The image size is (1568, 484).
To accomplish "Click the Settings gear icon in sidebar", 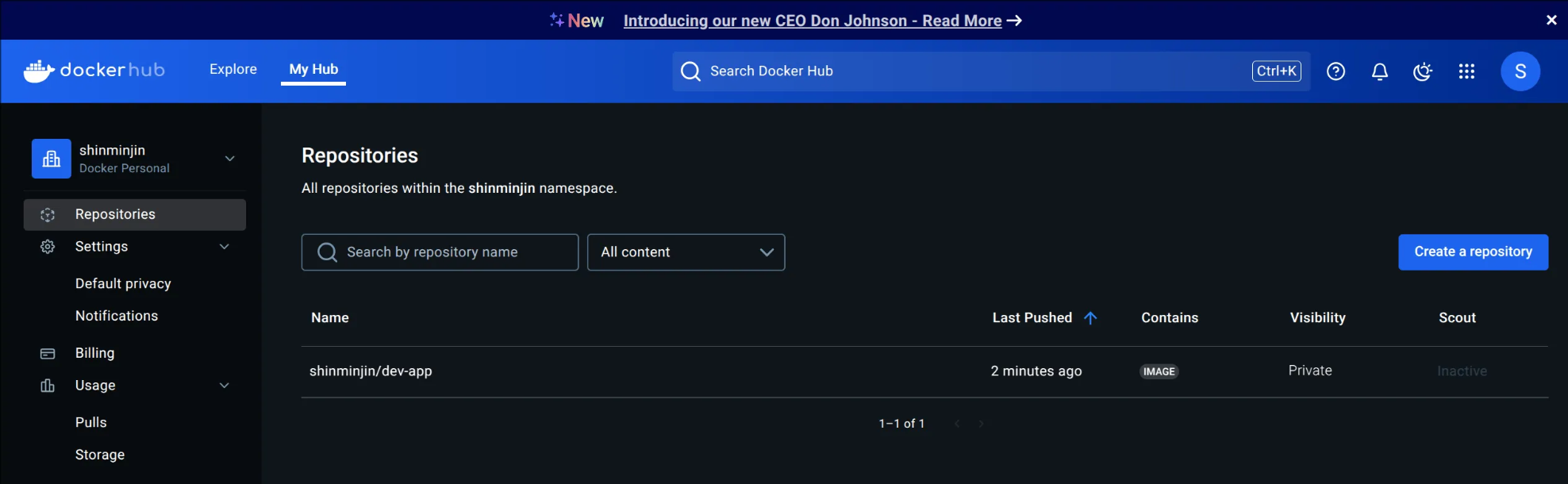I will tap(48, 247).
